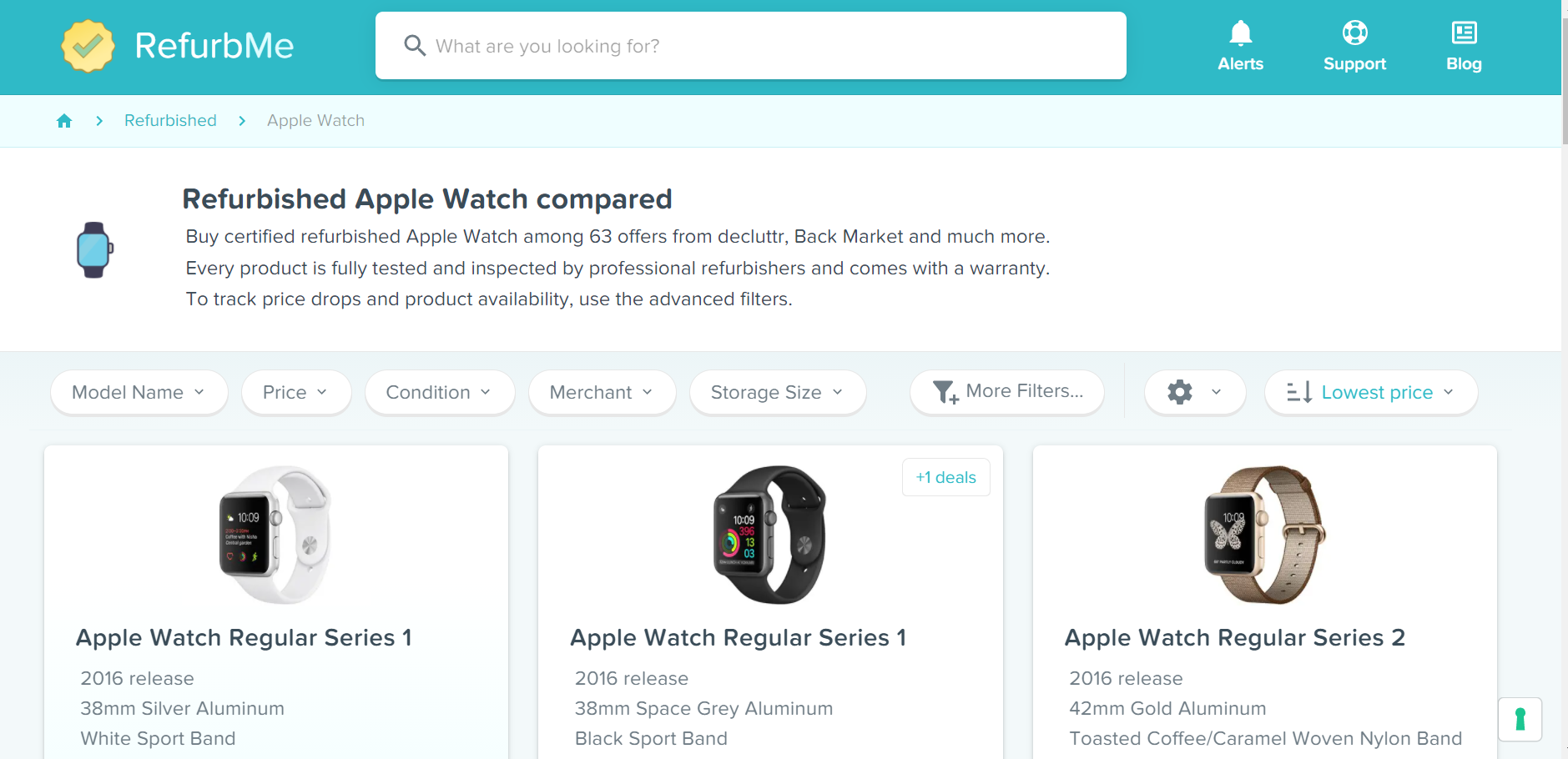This screenshot has width=1568, height=759.
Task: Click the +1 deals badge
Action: (946, 477)
